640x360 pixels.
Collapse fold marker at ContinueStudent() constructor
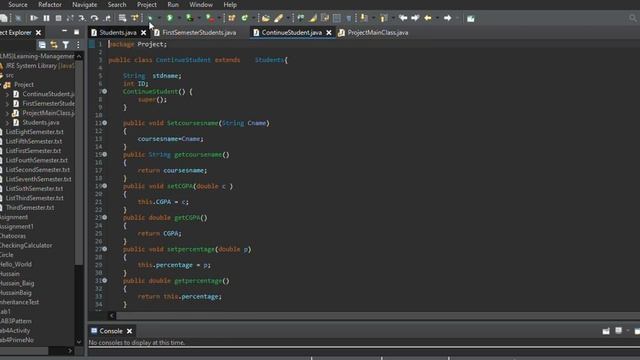tap(105, 91)
